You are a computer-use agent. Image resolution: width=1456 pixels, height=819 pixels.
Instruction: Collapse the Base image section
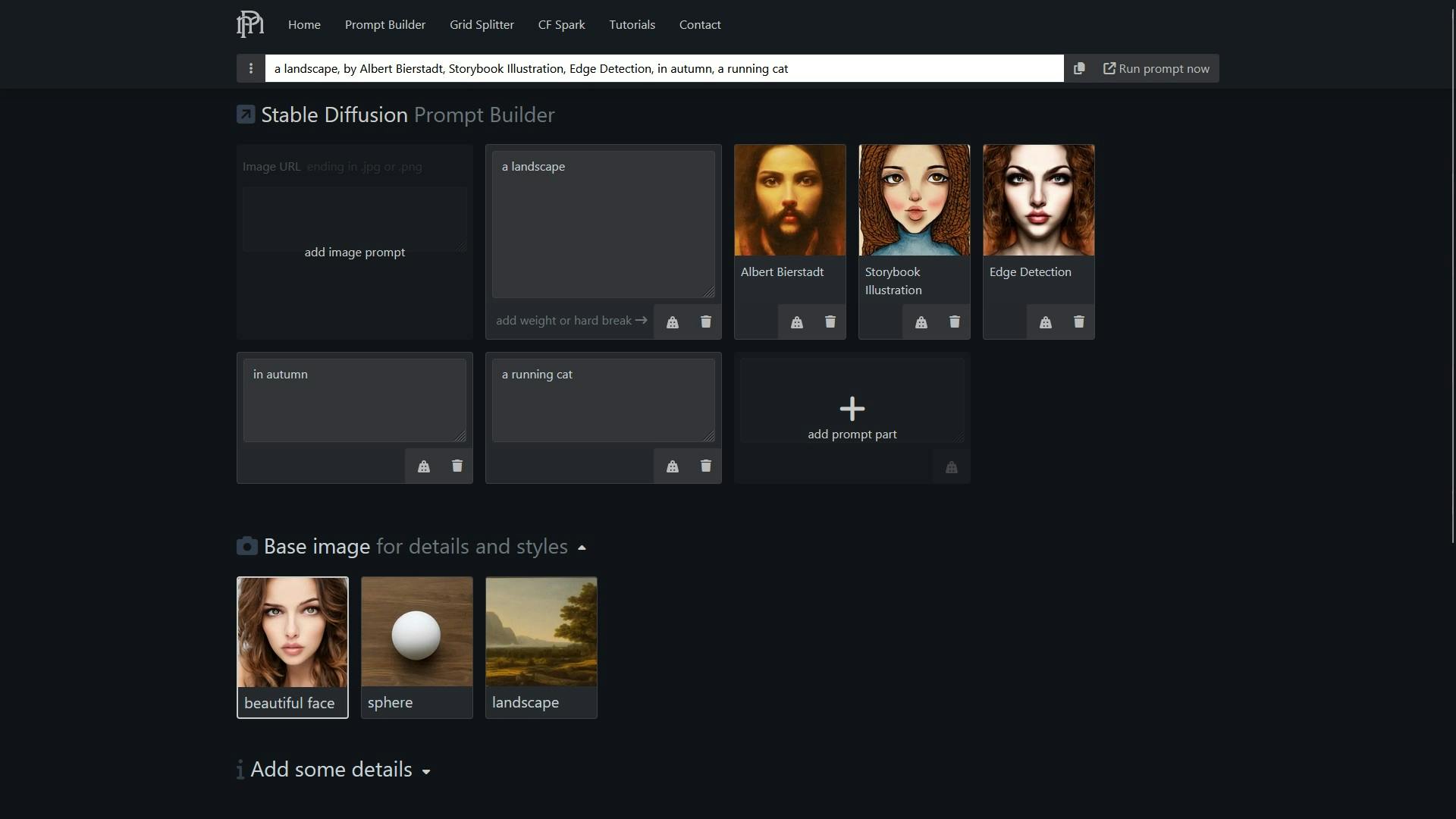click(582, 547)
